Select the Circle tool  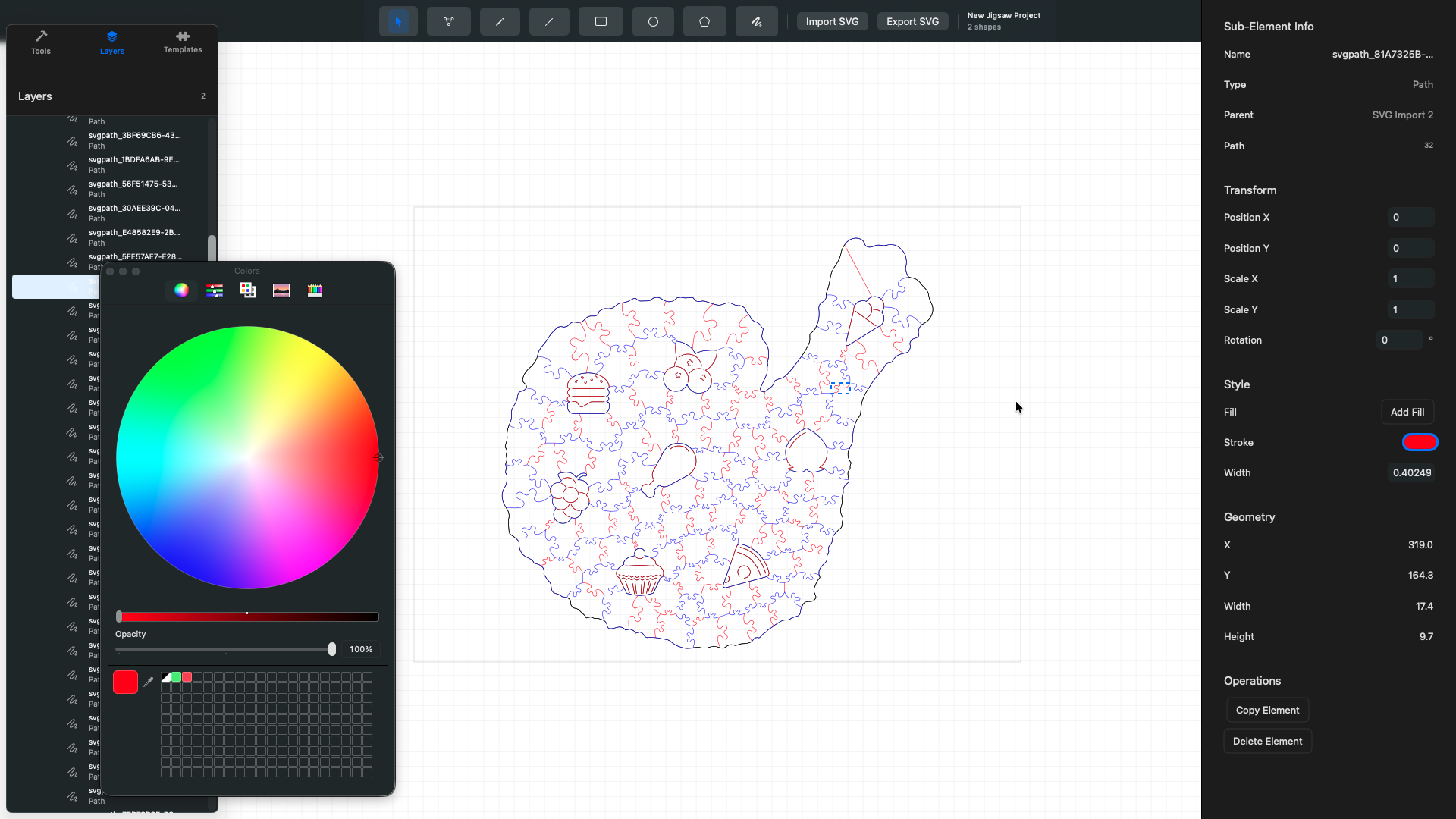point(653,21)
